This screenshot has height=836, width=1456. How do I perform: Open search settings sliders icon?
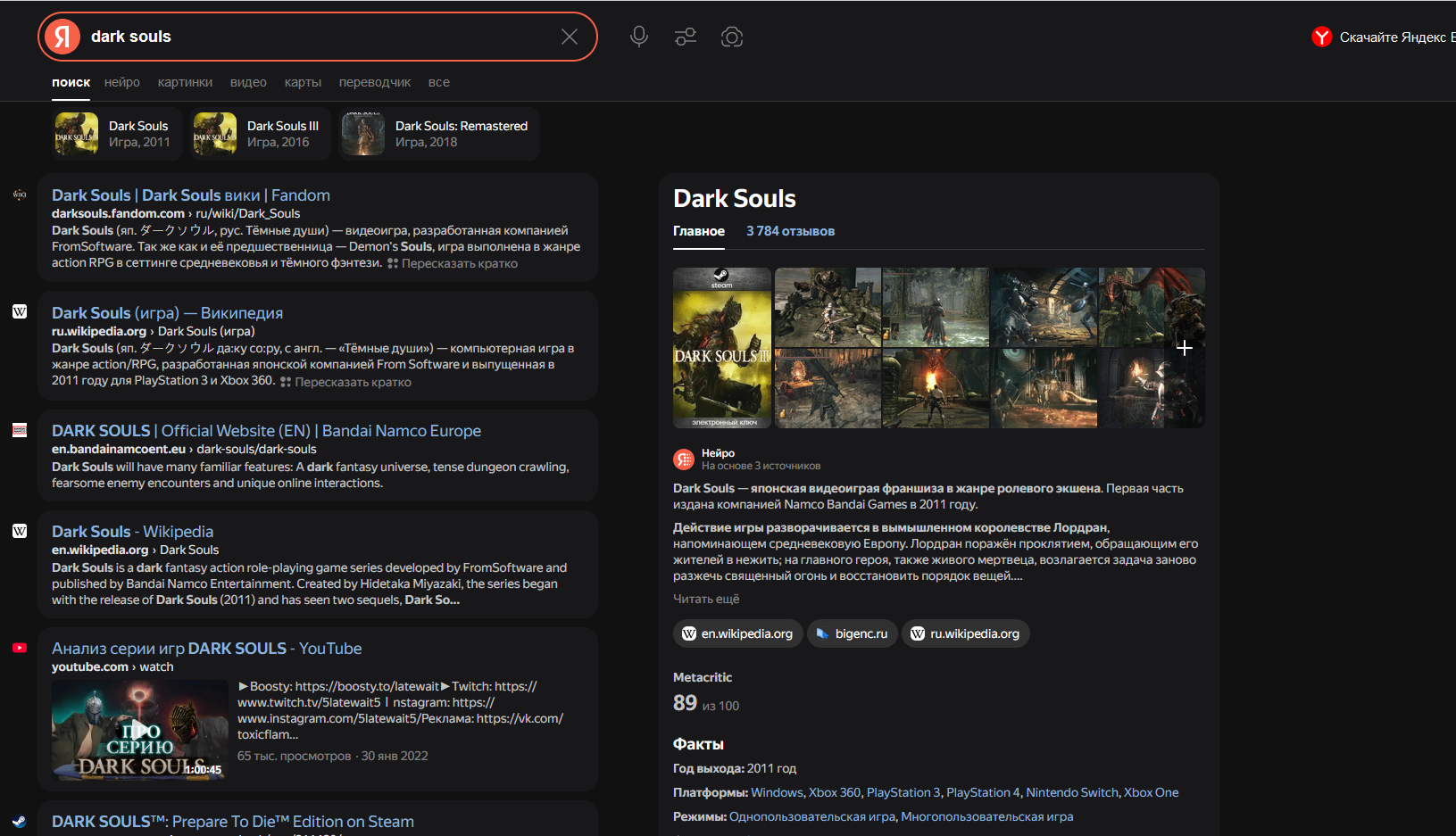pos(686,37)
